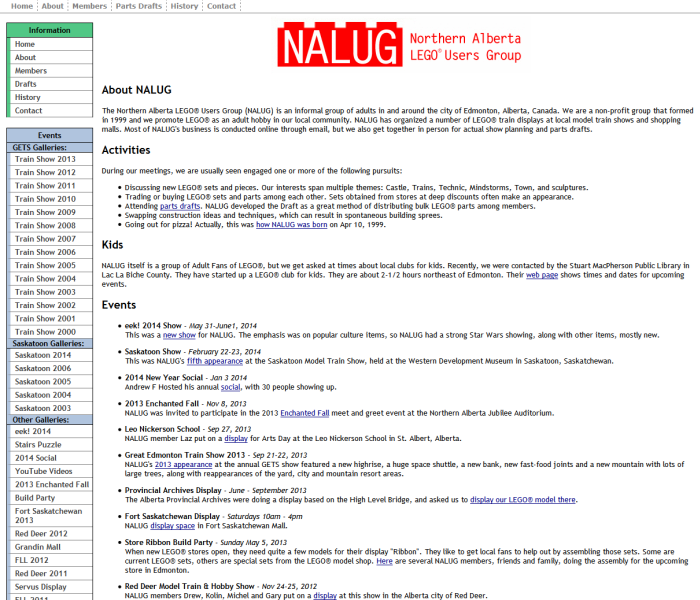This screenshot has width=700, height=600.
Task: Select Drafts in the Information sidebar
Action: click(50, 84)
